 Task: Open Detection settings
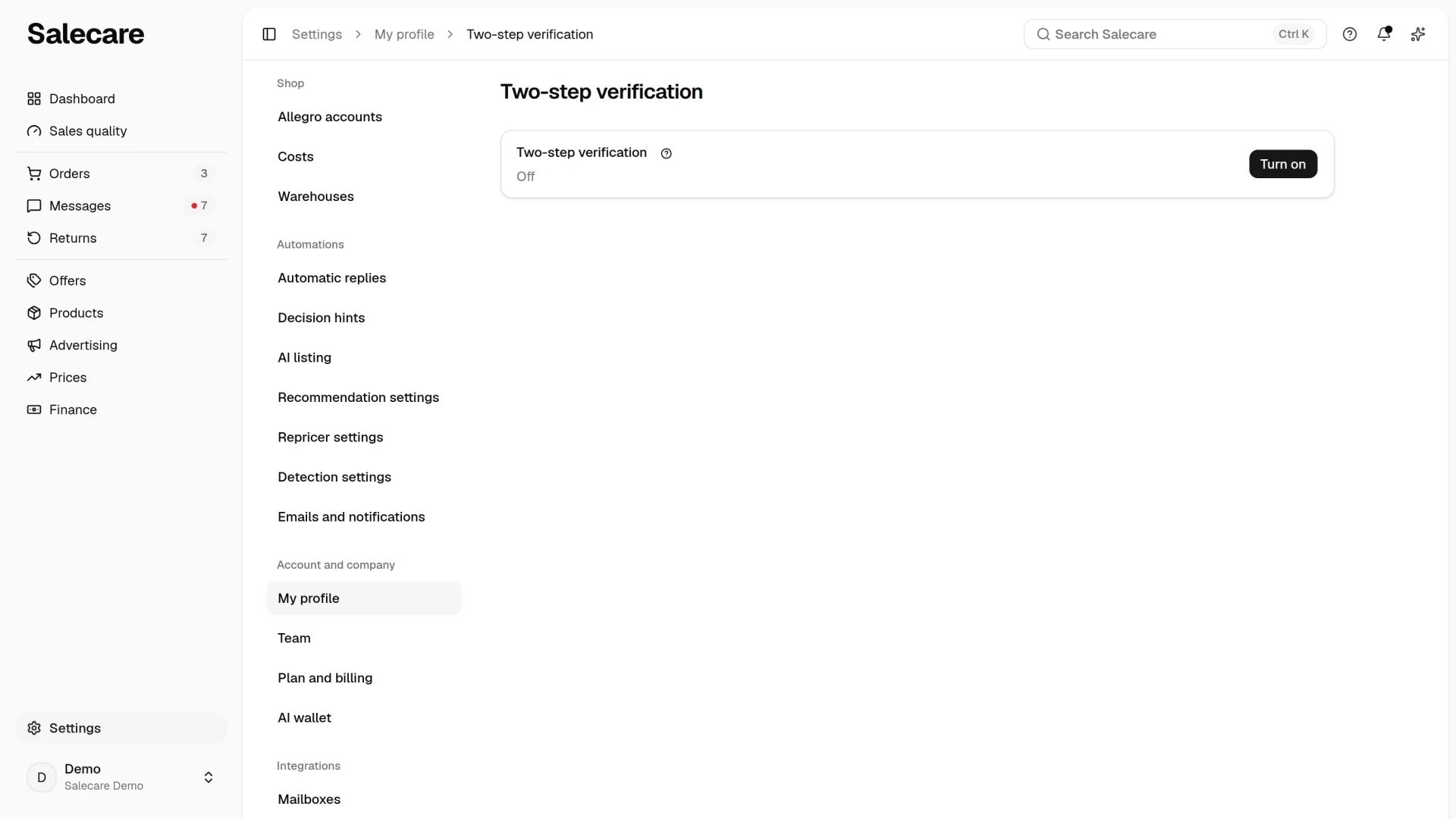[364, 477]
